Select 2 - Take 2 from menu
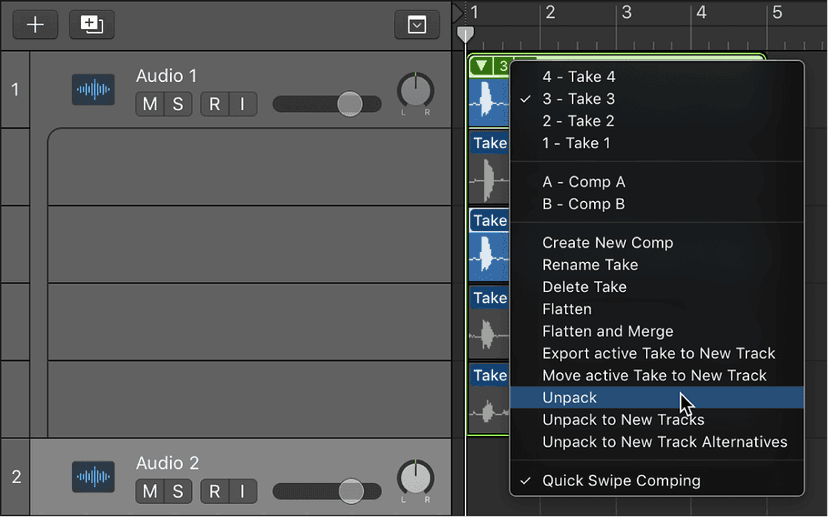 pyautogui.click(x=657, y=121)
